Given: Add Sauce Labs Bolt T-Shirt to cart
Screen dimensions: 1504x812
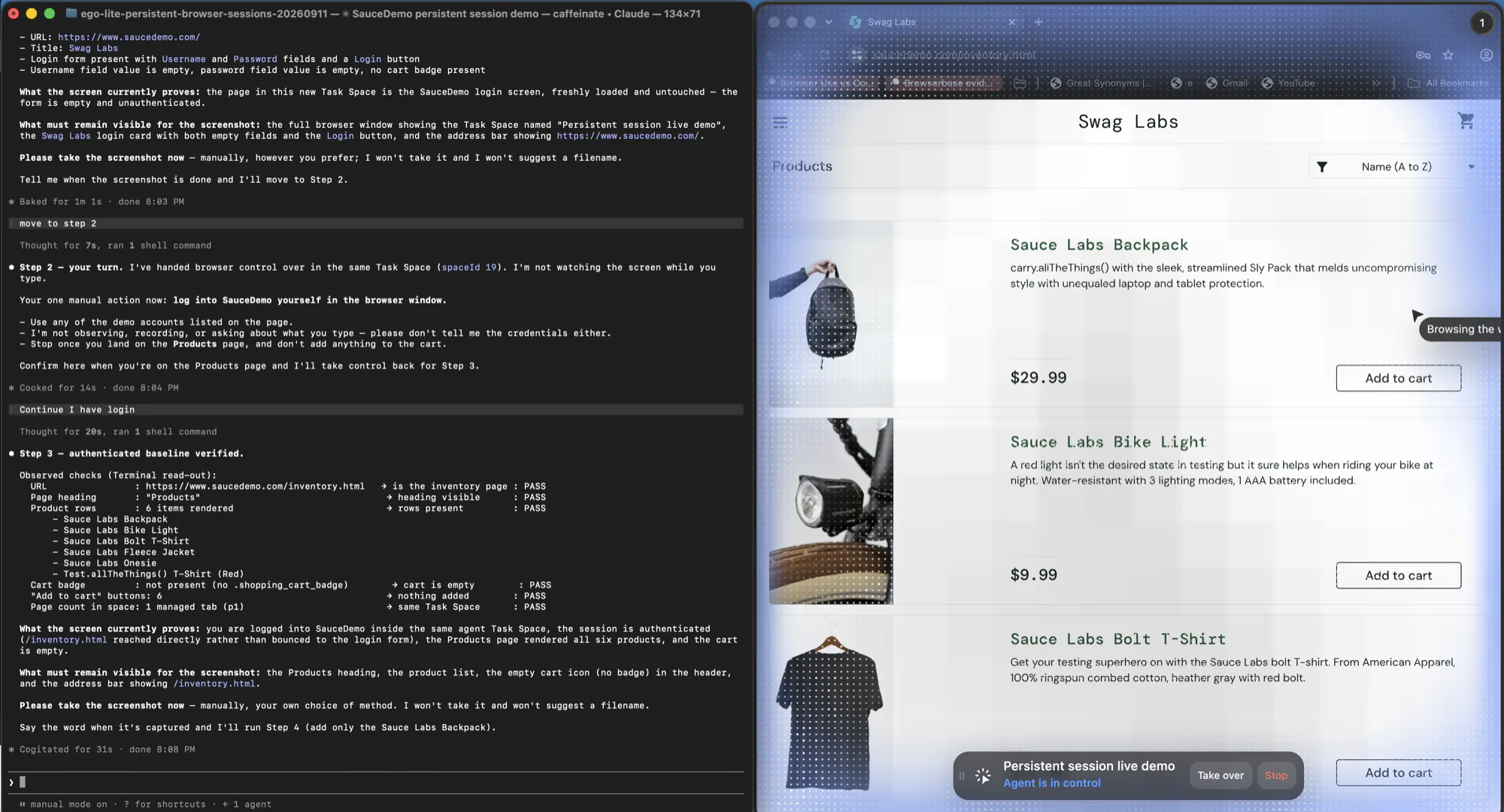Looking at the screenshot, I should pos(1398,772).
